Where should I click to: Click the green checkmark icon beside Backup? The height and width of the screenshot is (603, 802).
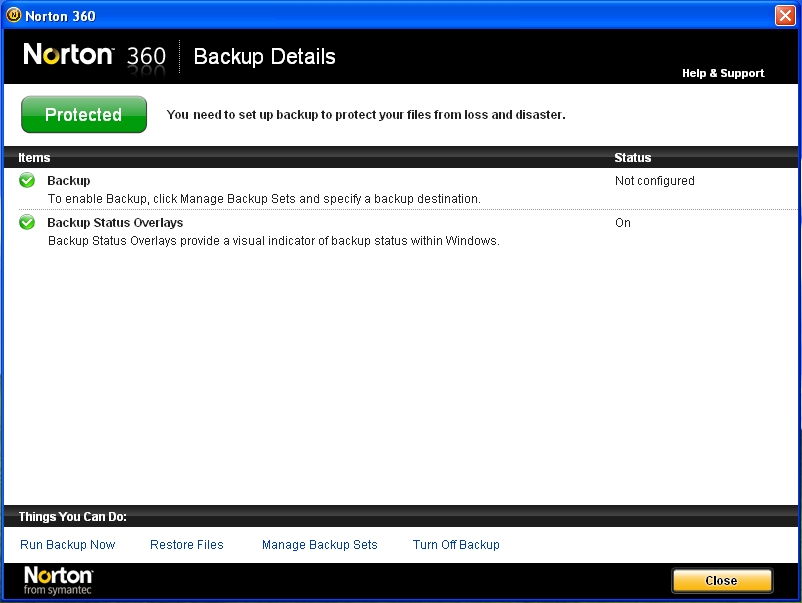pos(27,181)
